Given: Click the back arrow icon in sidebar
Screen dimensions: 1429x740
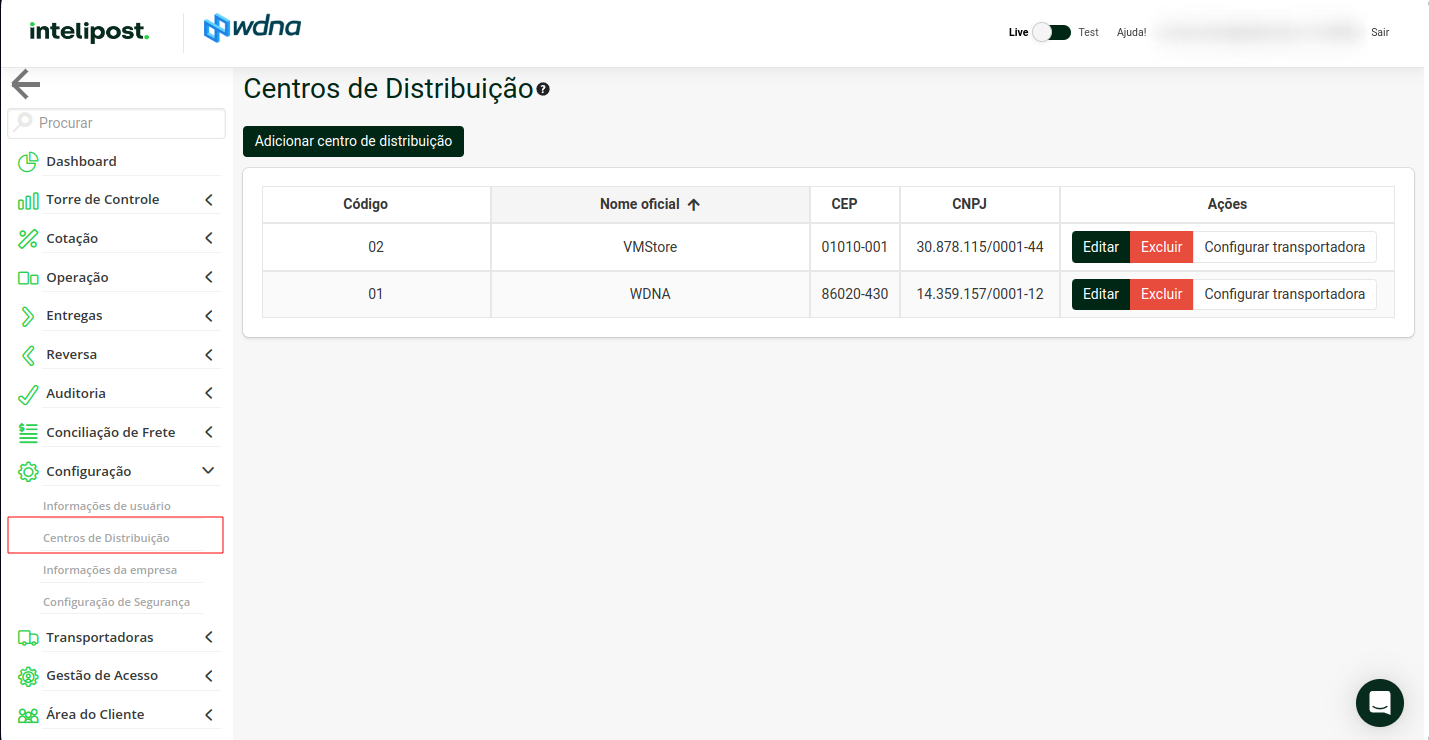Looking at the screenshot, I should coord(25,85).
